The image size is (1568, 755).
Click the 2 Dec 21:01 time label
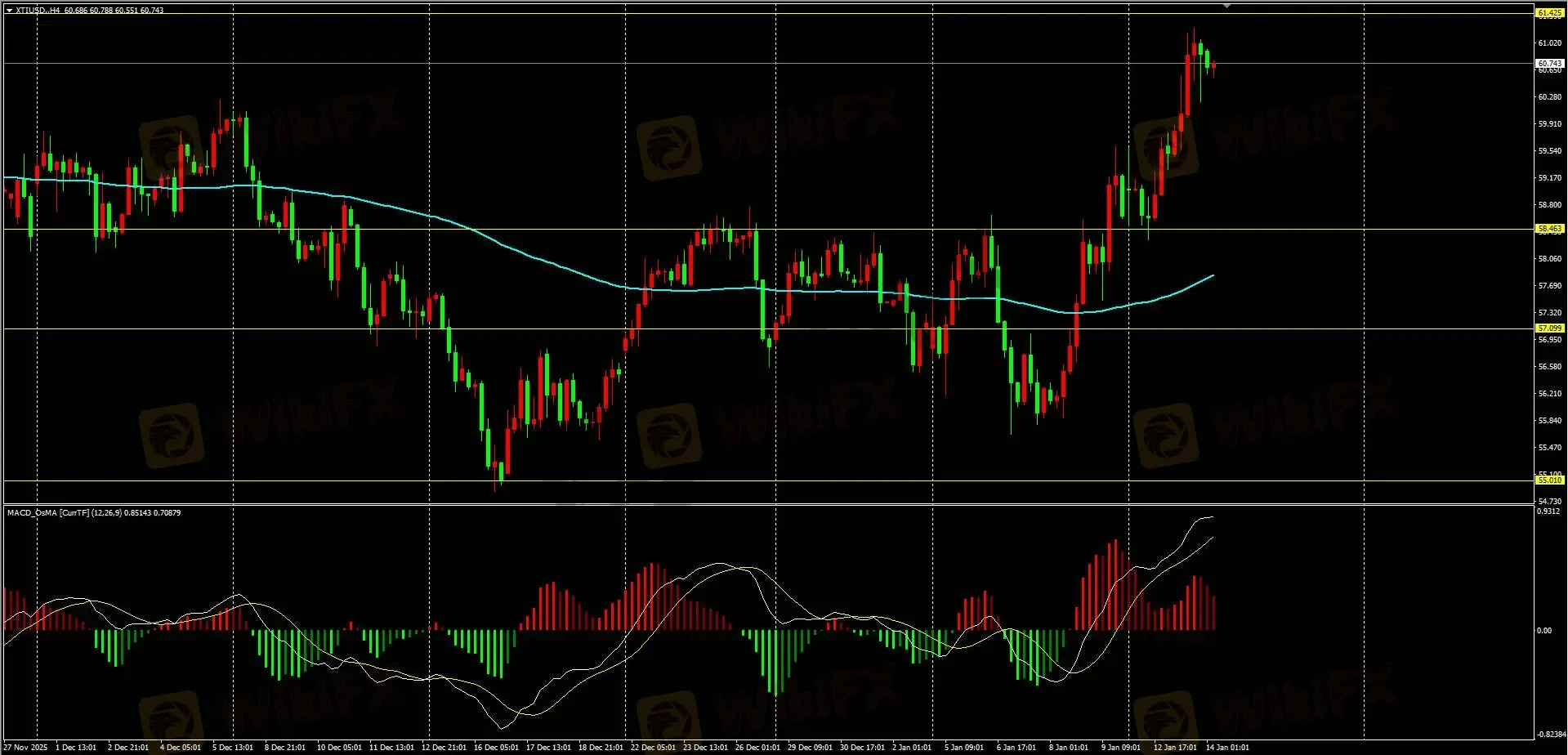coord(128,748)
